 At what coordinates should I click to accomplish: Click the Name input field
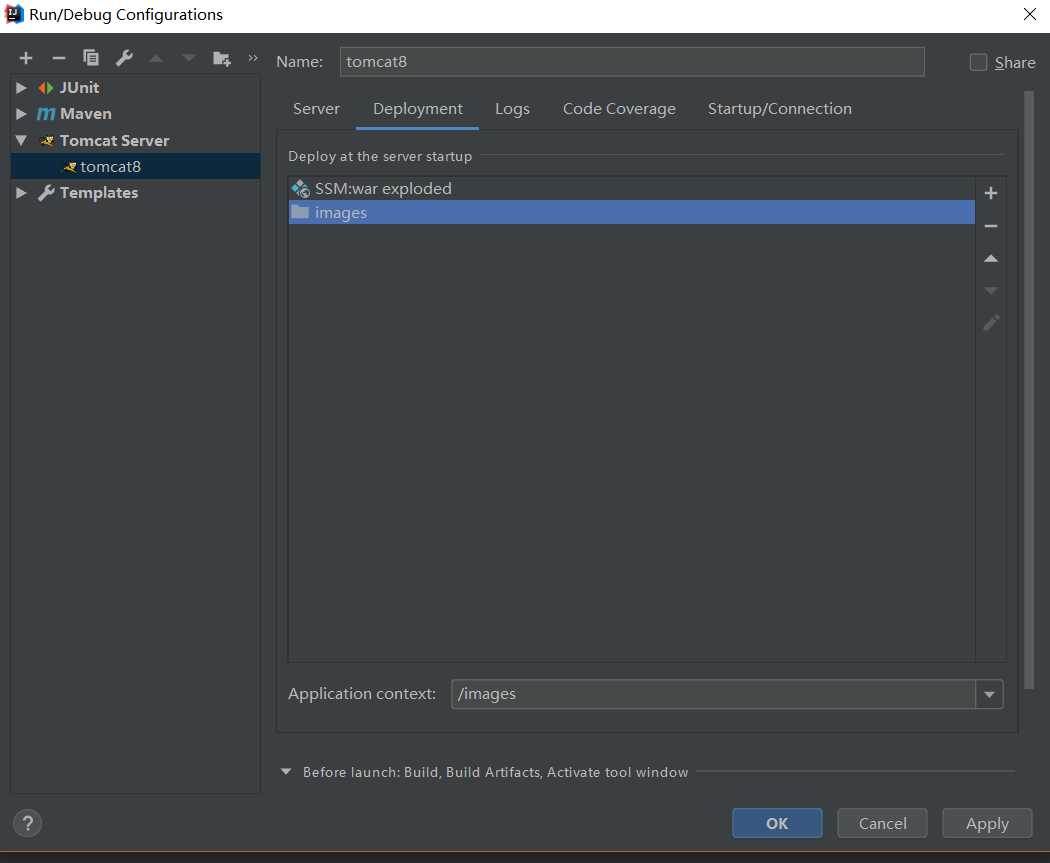click(632, 62)
